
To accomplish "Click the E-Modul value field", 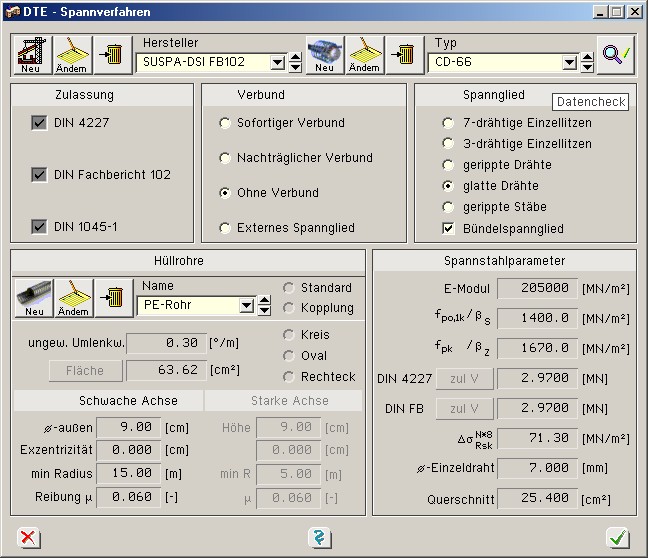I will click(x=536, y=289).
